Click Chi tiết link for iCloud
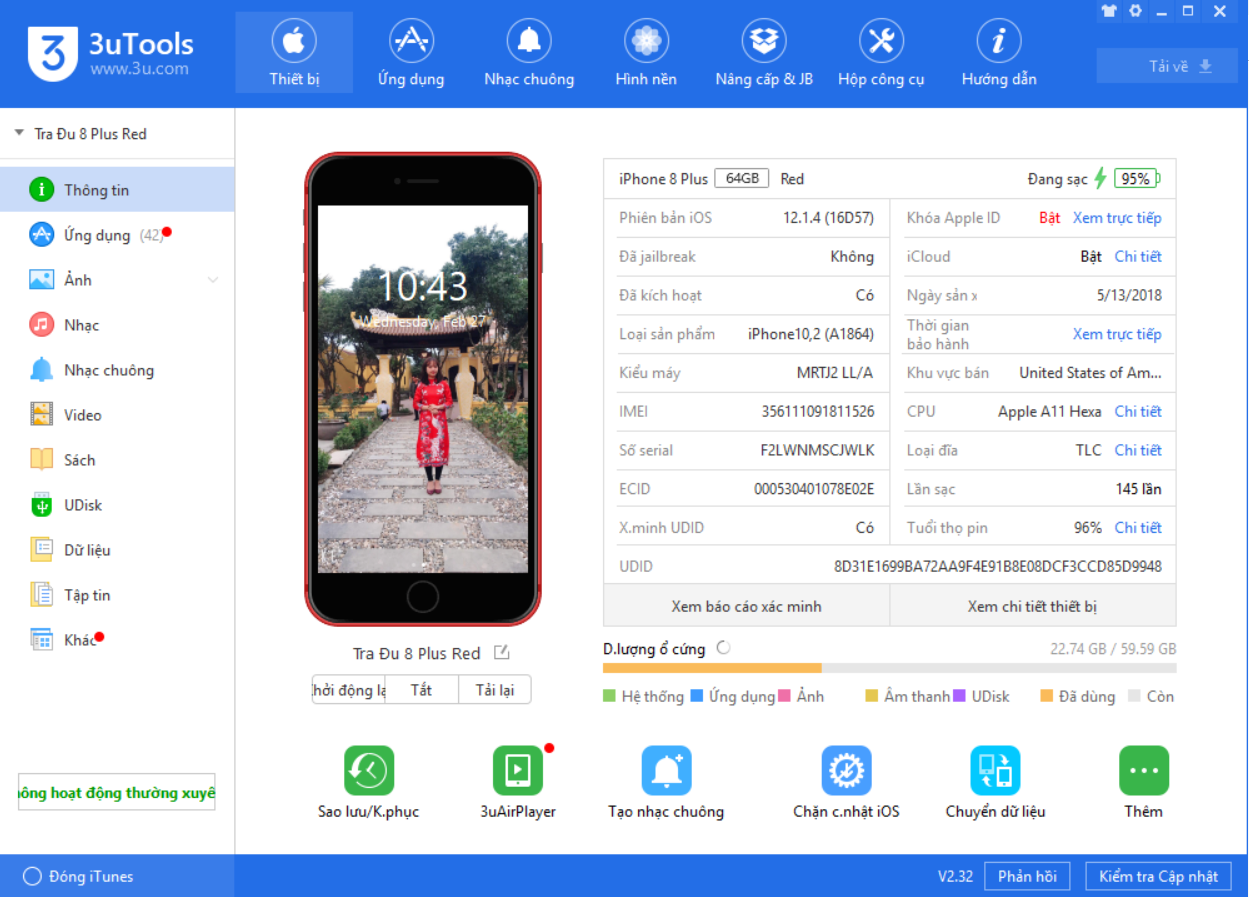 (x=1138, y=257)
